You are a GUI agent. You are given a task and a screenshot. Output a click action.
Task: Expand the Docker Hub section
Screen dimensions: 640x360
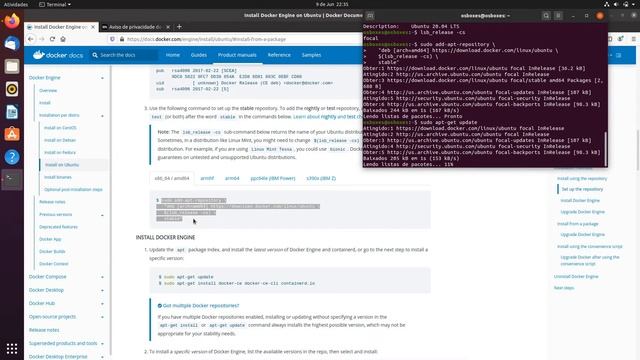102,304
